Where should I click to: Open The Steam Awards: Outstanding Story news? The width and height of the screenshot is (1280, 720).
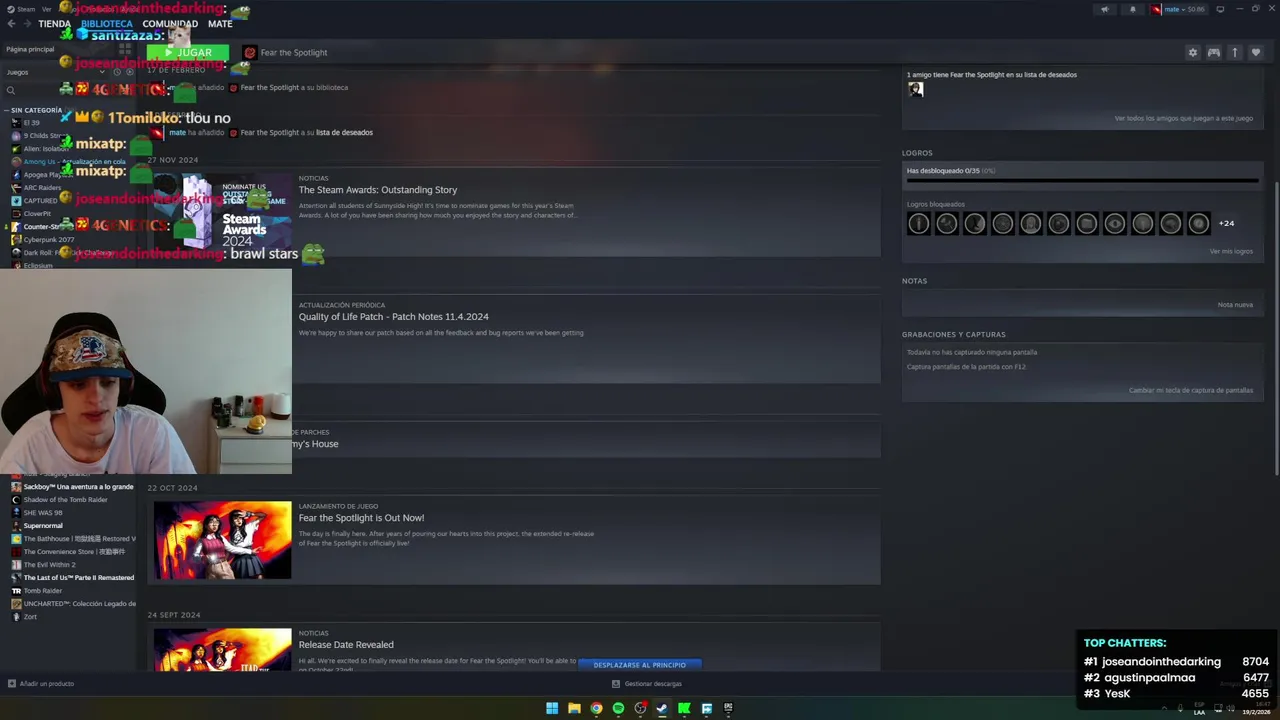point(378,190)
